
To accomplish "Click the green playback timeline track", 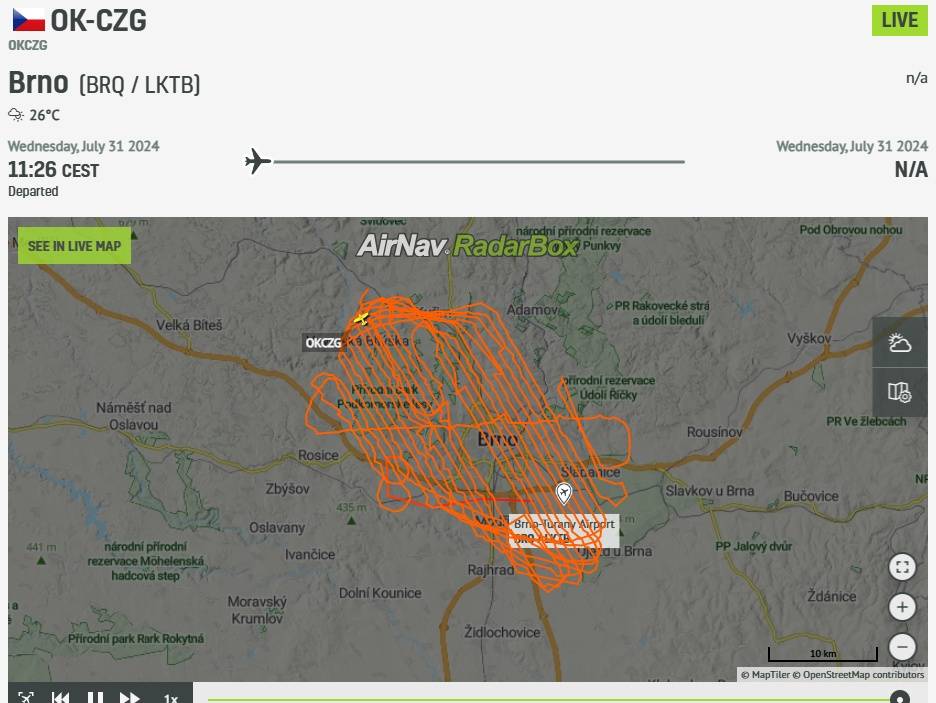I will click(548, 699).
